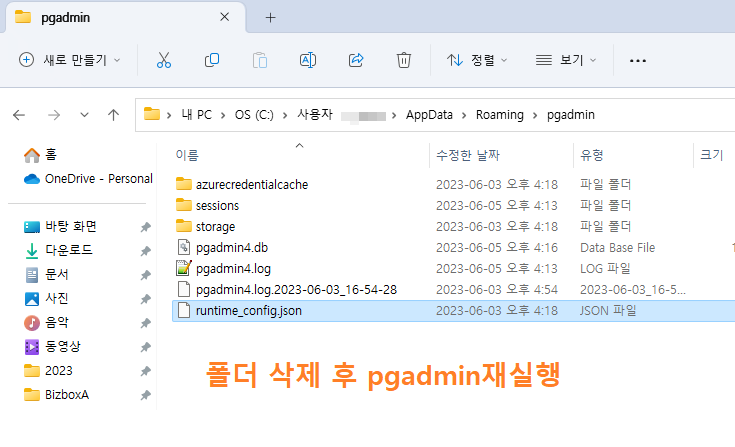Screen dimensions: 735x447
Task: Click pgadmin in the breadcrumb
Action: coord(570,115)
